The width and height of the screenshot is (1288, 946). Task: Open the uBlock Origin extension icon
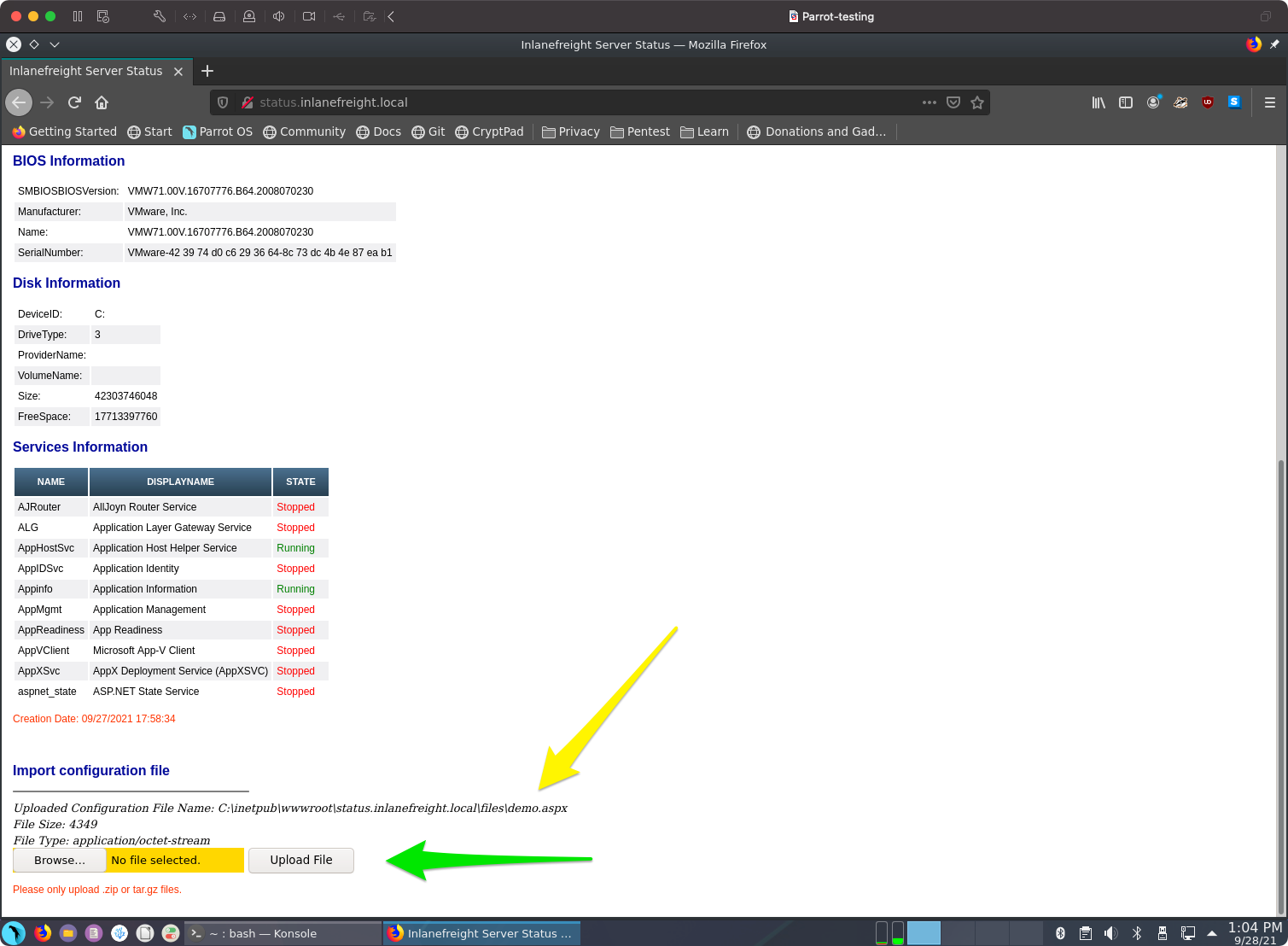1208,102
